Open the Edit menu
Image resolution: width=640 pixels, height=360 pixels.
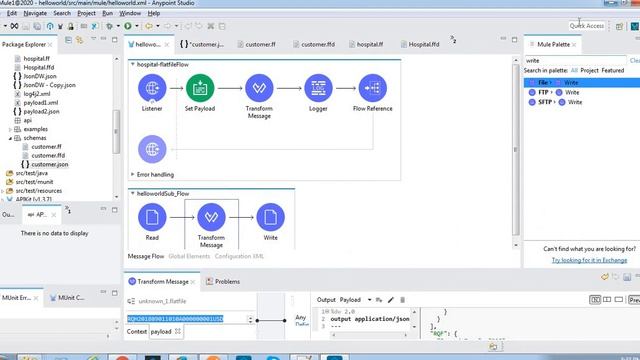coord(12,13)
